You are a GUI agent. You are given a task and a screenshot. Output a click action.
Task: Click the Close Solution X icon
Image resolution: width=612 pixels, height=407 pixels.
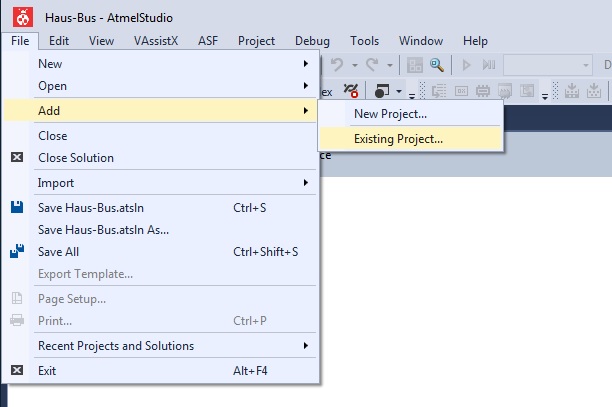click(x=17, y=157)
